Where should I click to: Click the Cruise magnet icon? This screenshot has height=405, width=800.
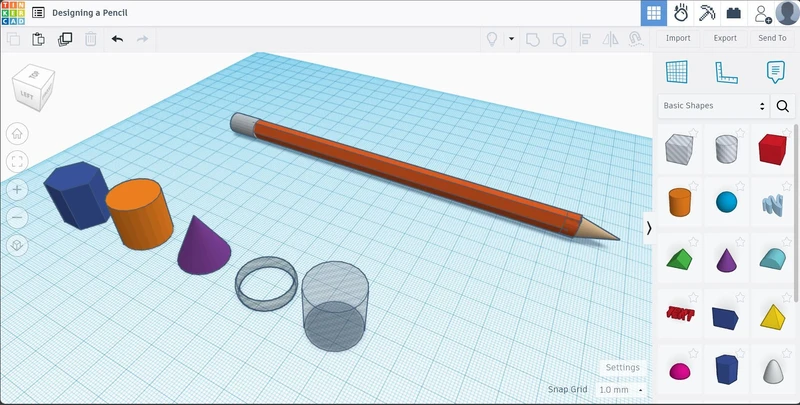635,39
